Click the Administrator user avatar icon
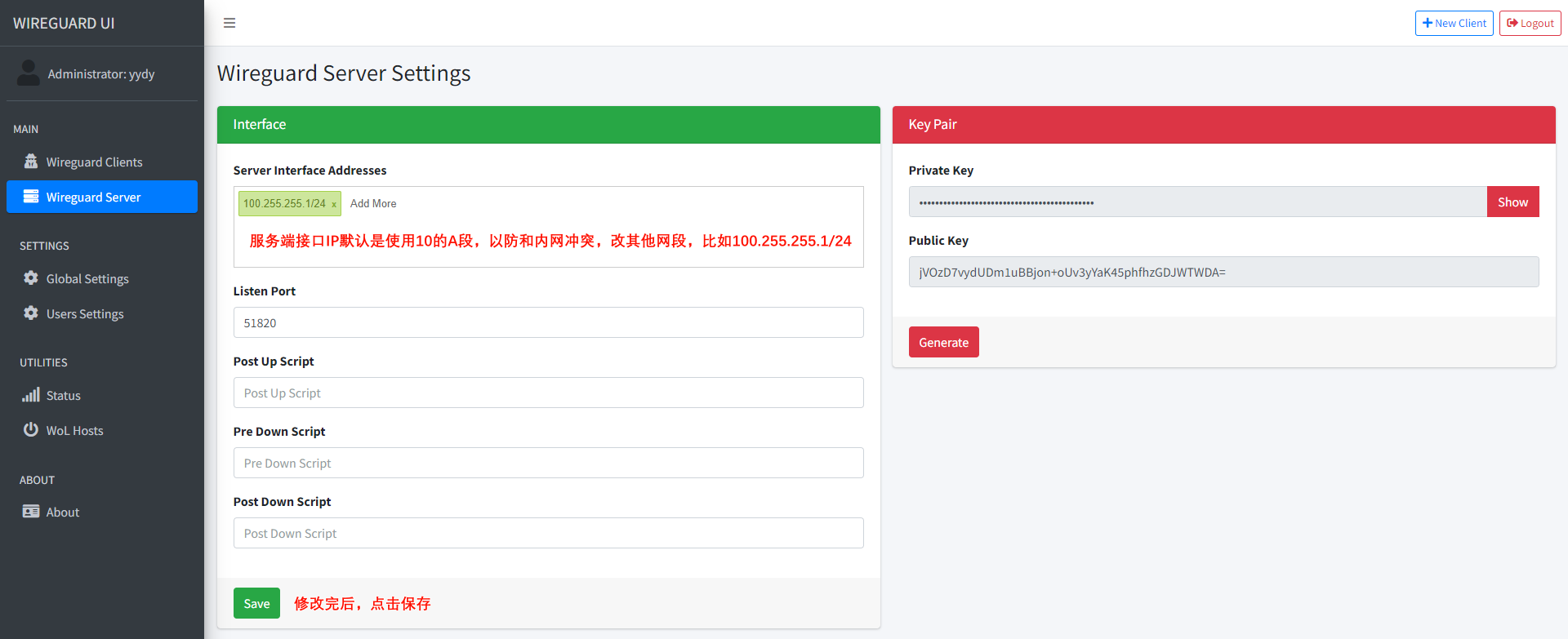The height and width of the screenshot is (639, 1568). click(x=29, y=73)
